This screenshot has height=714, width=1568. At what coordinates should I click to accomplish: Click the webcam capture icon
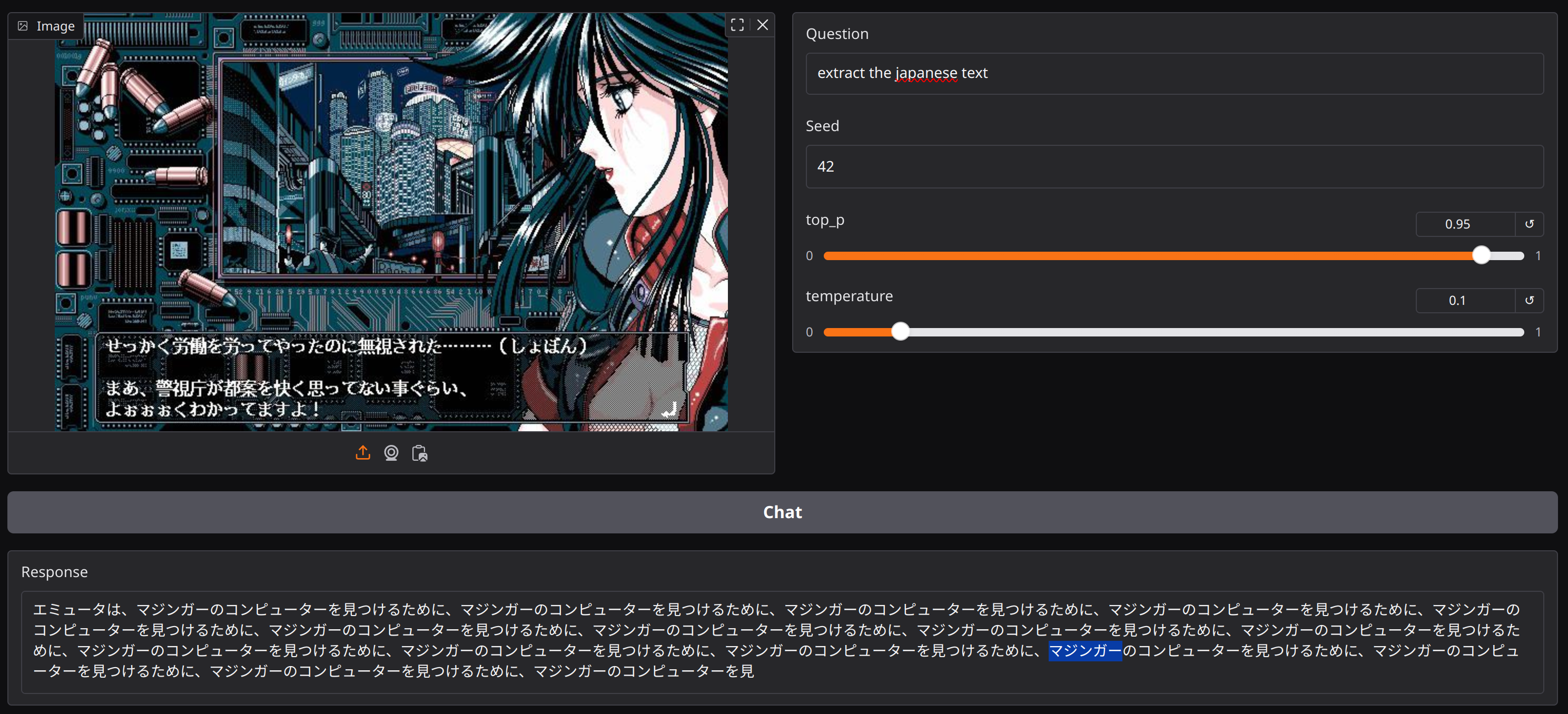coord(391,453)
